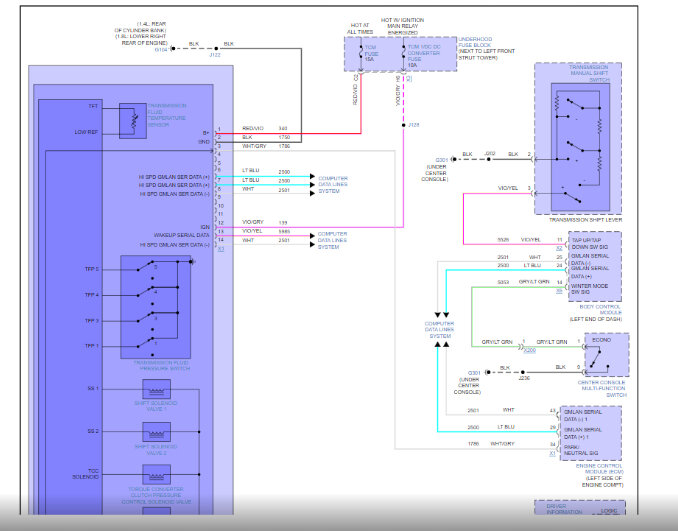Select the torque converter clutch solenoid symbol

[156, 473]
